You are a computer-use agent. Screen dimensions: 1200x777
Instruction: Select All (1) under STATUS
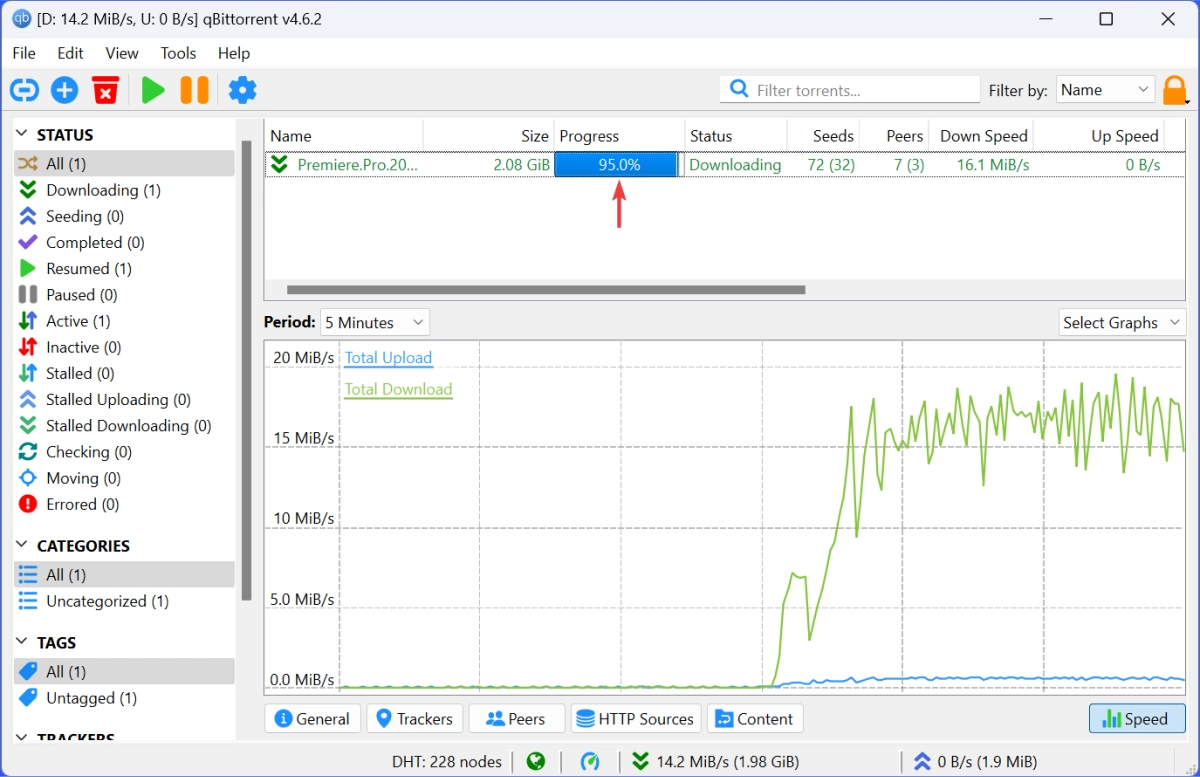pyautogui.click(x=124, y=163)
